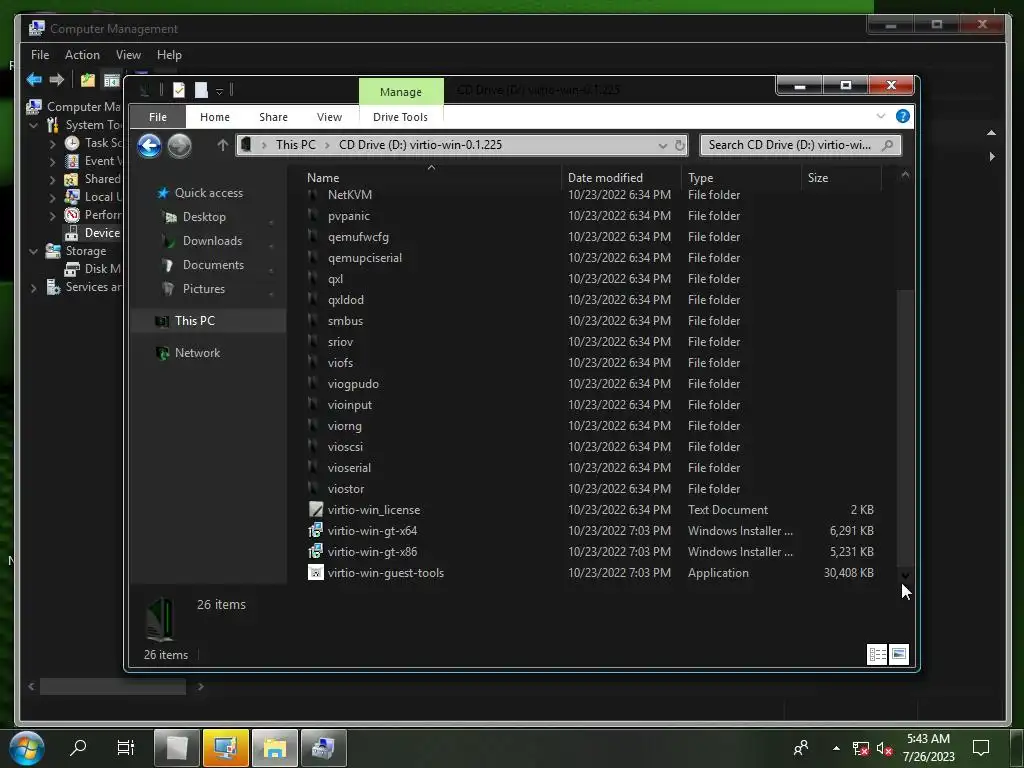The image size is (1024, 768).
Task: Select the virtio-win_license text file icon
Action: [315, 509]
